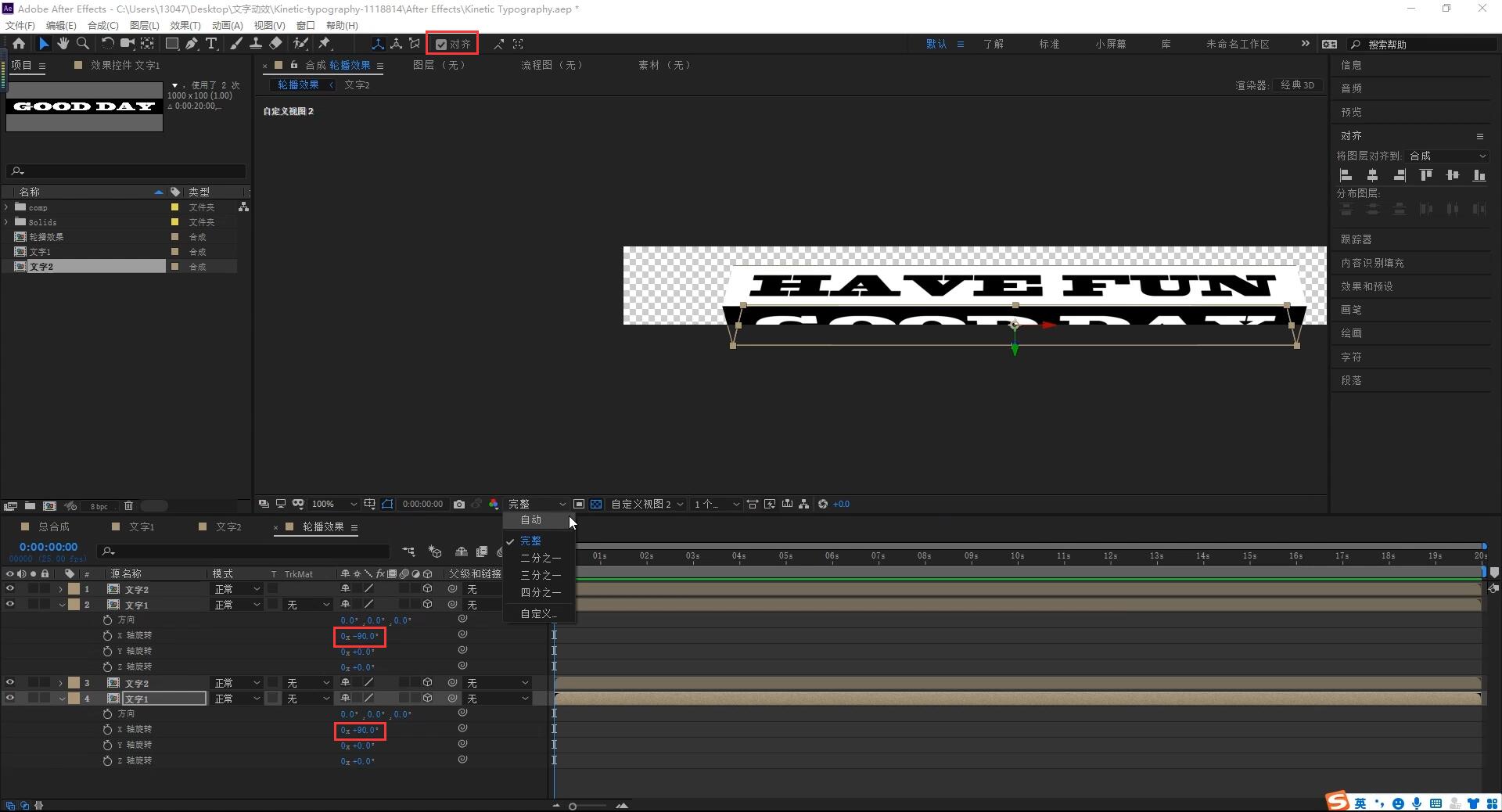Select the Rectangle shape tool
Image resolution: width=1502 pixels, height=812 pixels.
(172, 44)
